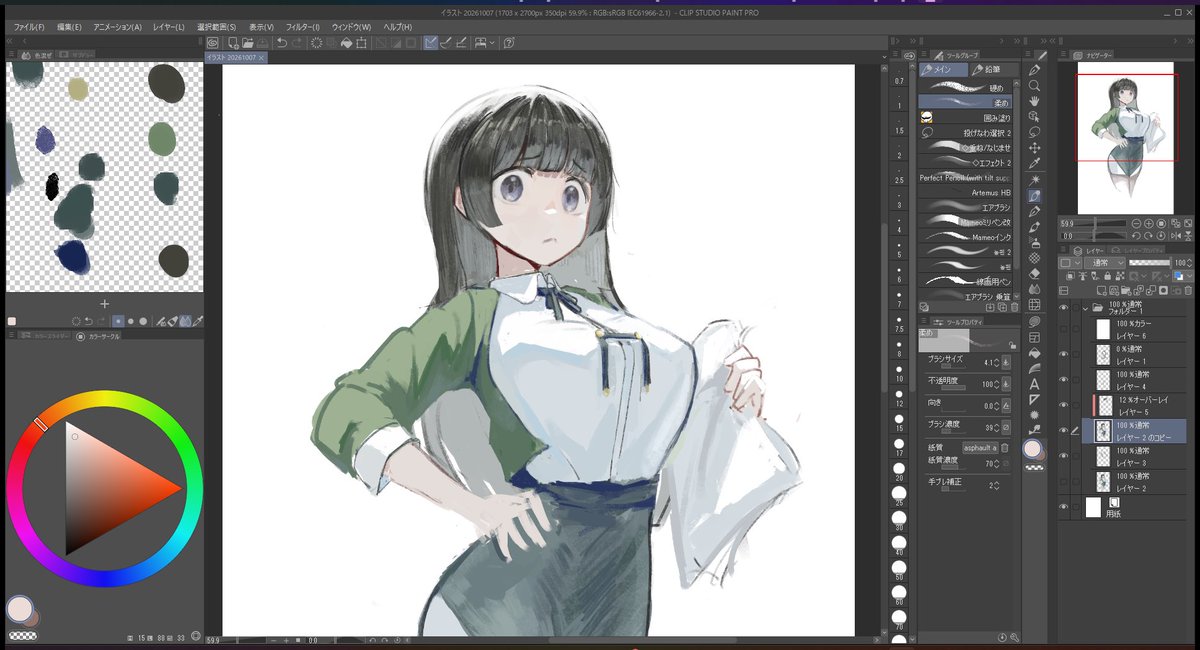Image resolution: width=1200 pixels, height=650 pixels.
Task: Open the レイヤー(L) menu
Action: [168, 27]
